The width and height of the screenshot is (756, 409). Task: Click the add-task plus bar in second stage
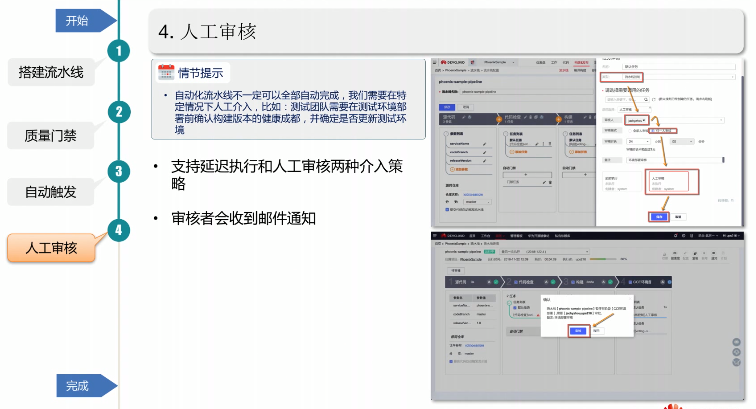pyautogui.click(x=526, y=175)
